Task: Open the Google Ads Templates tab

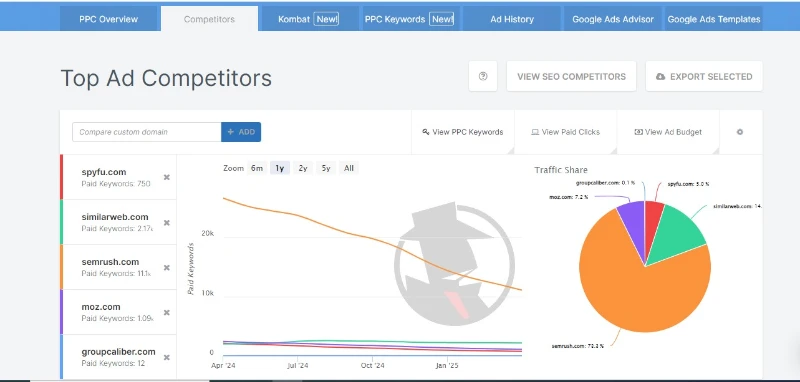Action: point(714,19)
